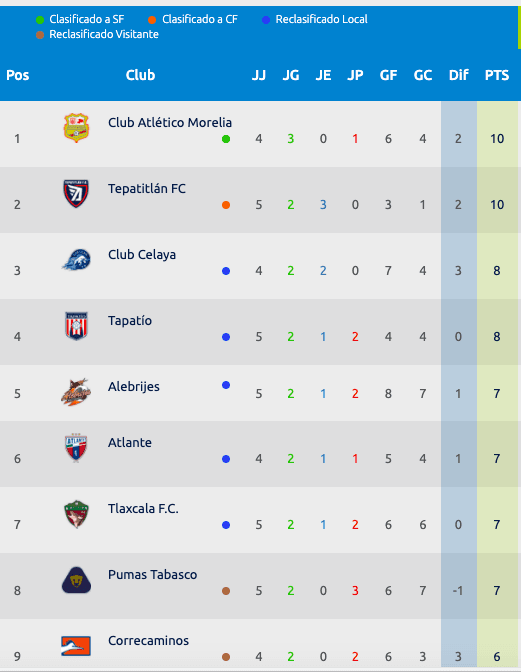Click the Tlaxcala F.C. crest

coord(76,514)
